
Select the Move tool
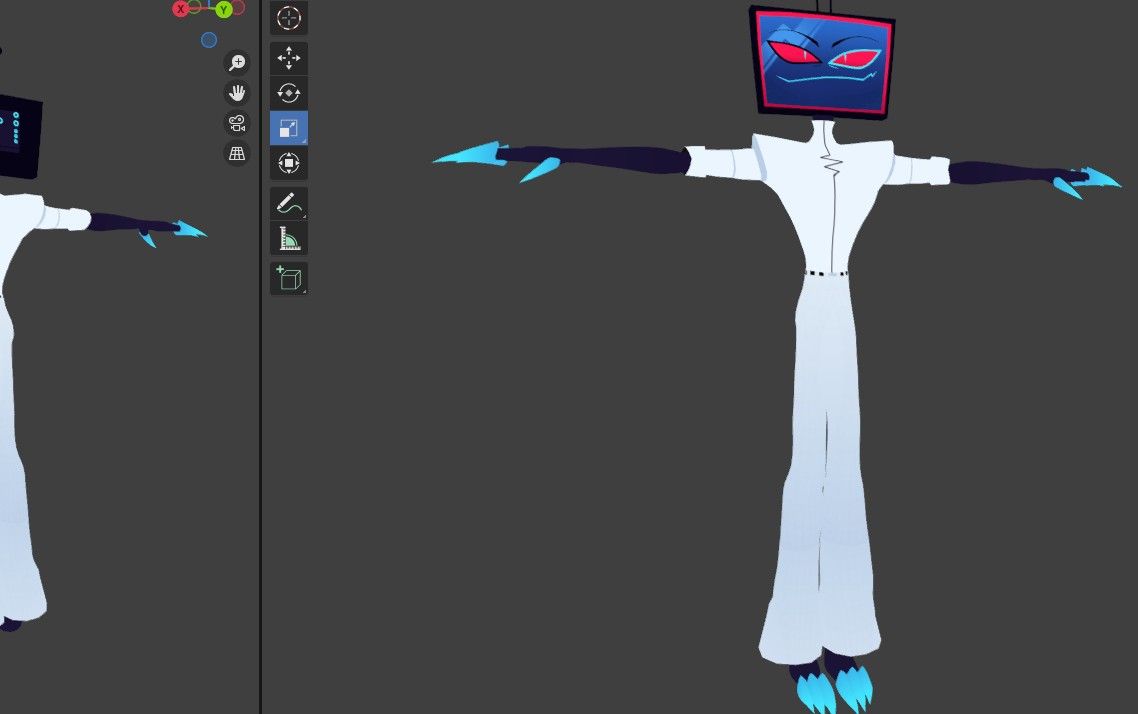click(289, 58)
